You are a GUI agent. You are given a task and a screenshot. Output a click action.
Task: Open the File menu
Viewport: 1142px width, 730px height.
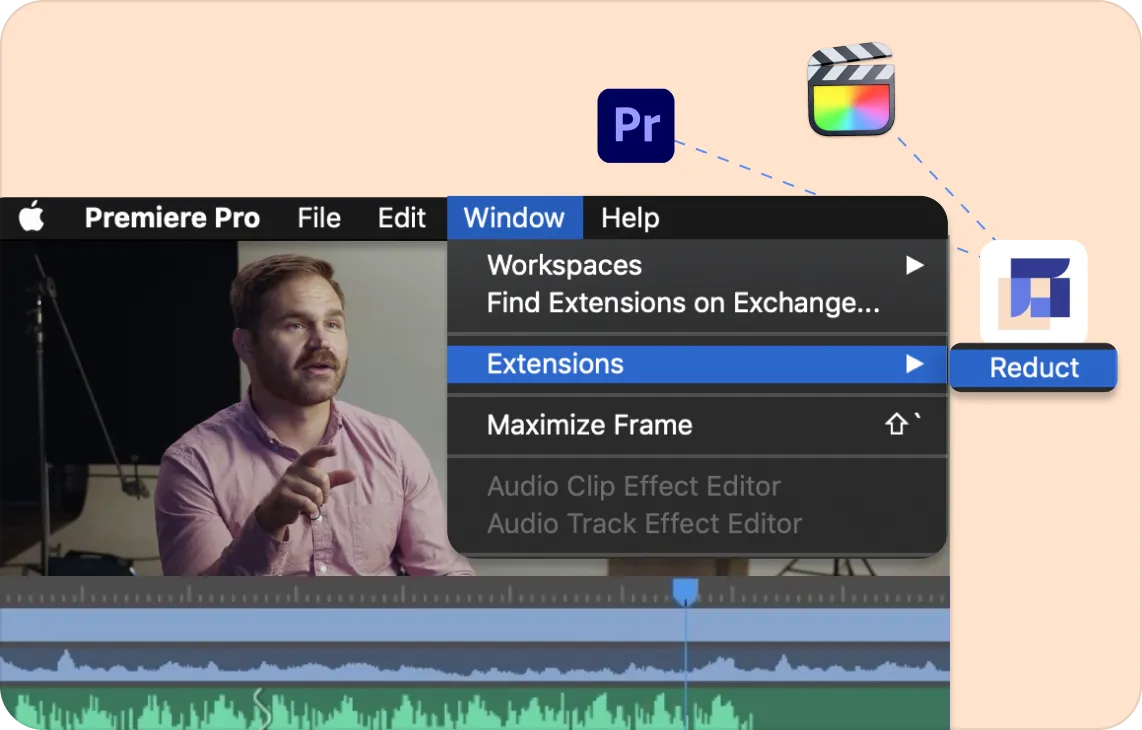tap(319, 218)
